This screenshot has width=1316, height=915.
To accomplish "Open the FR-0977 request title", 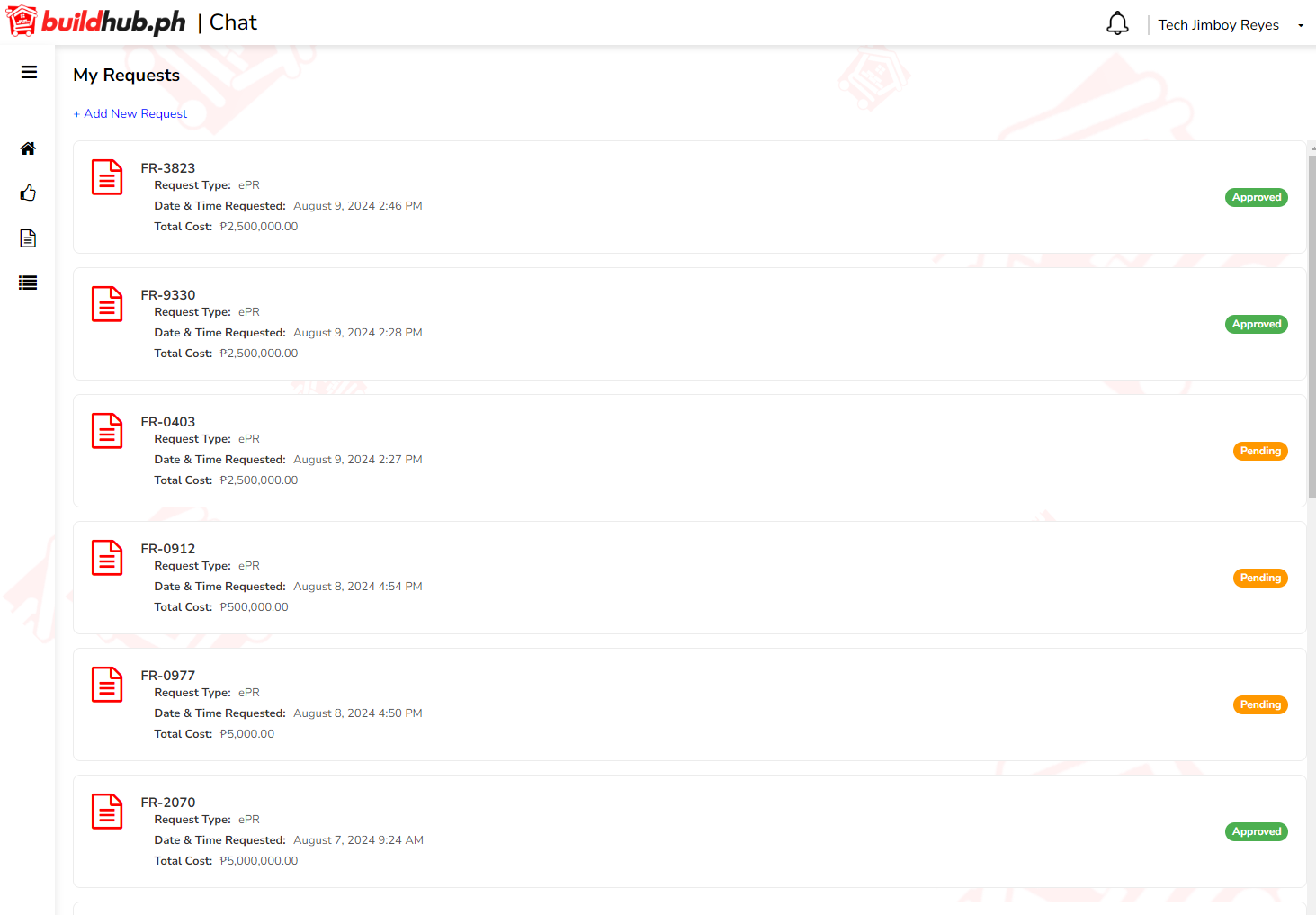I will click(x=168, y=676).
